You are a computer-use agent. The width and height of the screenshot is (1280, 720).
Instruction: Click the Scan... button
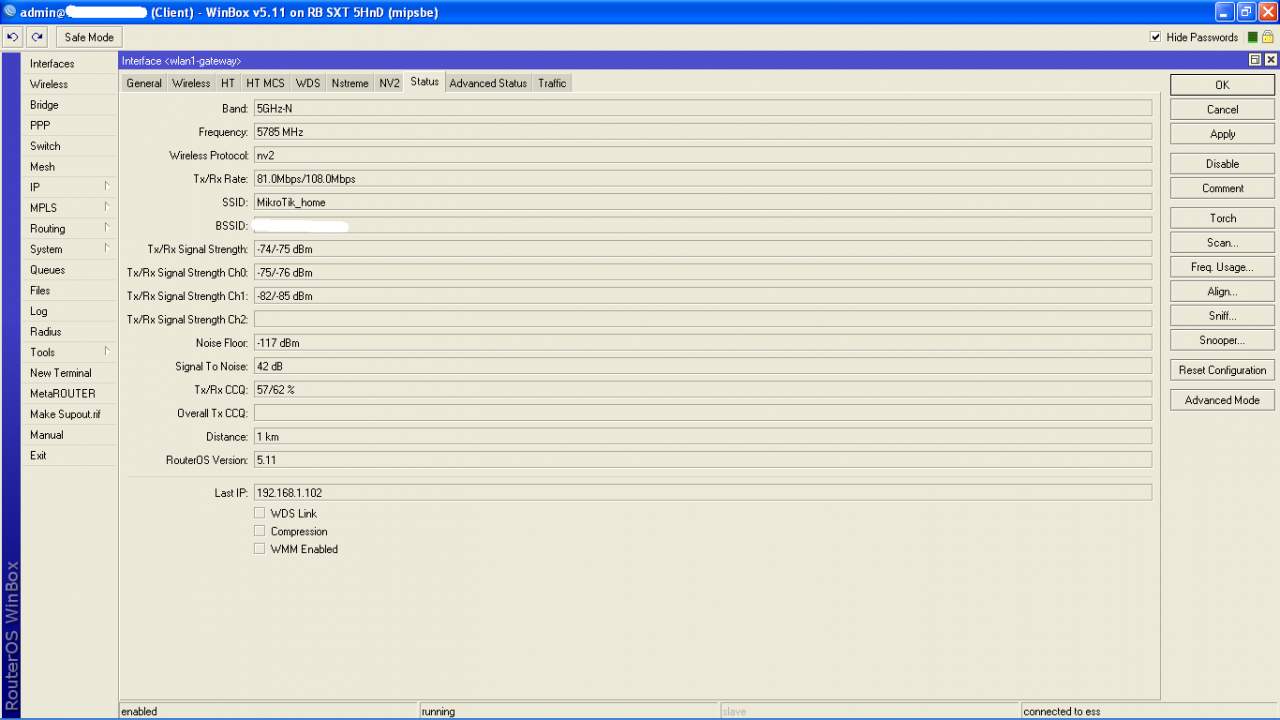tap(1222, 243)
